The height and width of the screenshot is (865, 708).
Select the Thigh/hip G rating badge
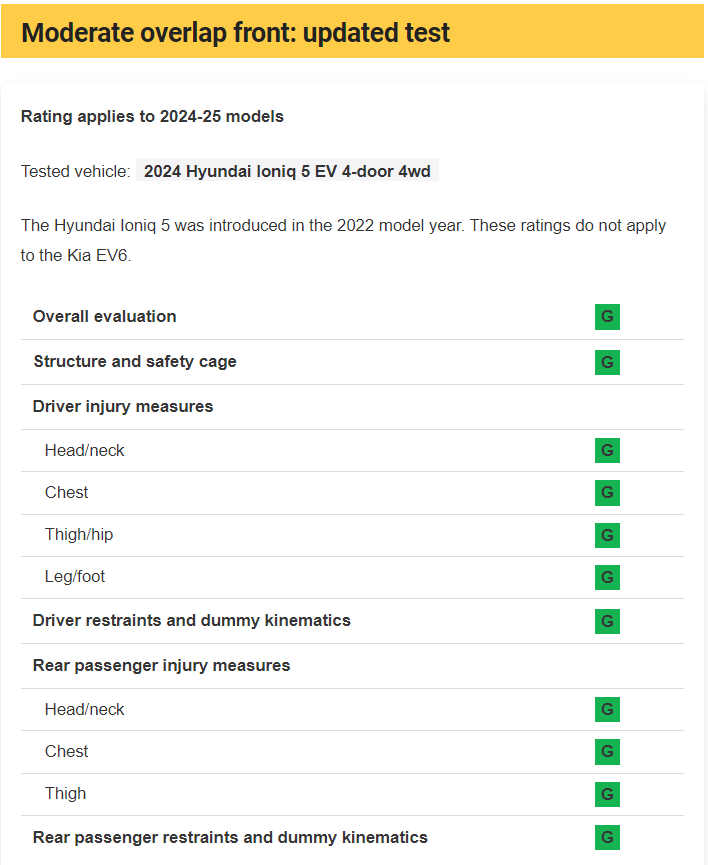click(607, 535)
